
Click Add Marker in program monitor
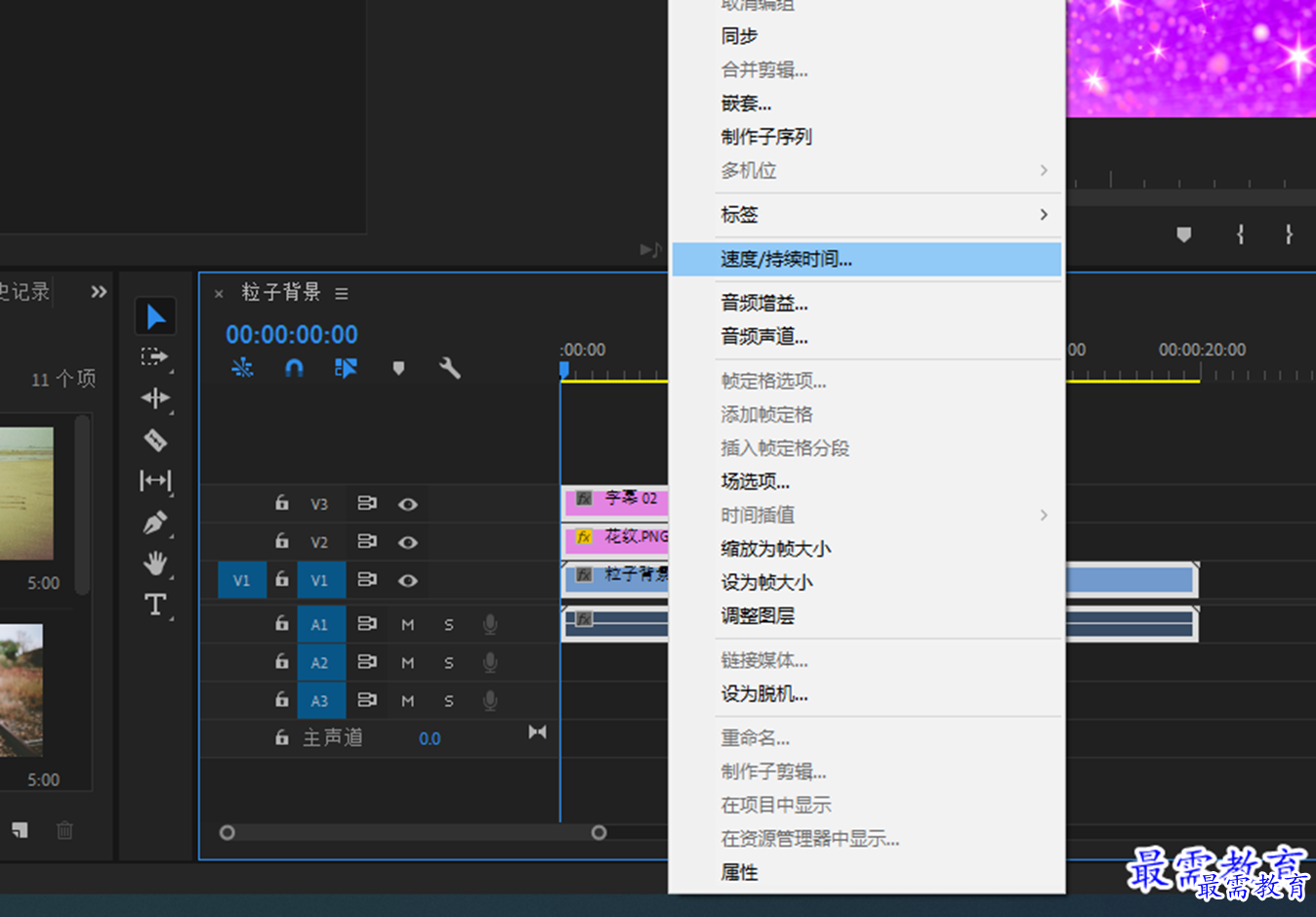tap(1184, 234)
